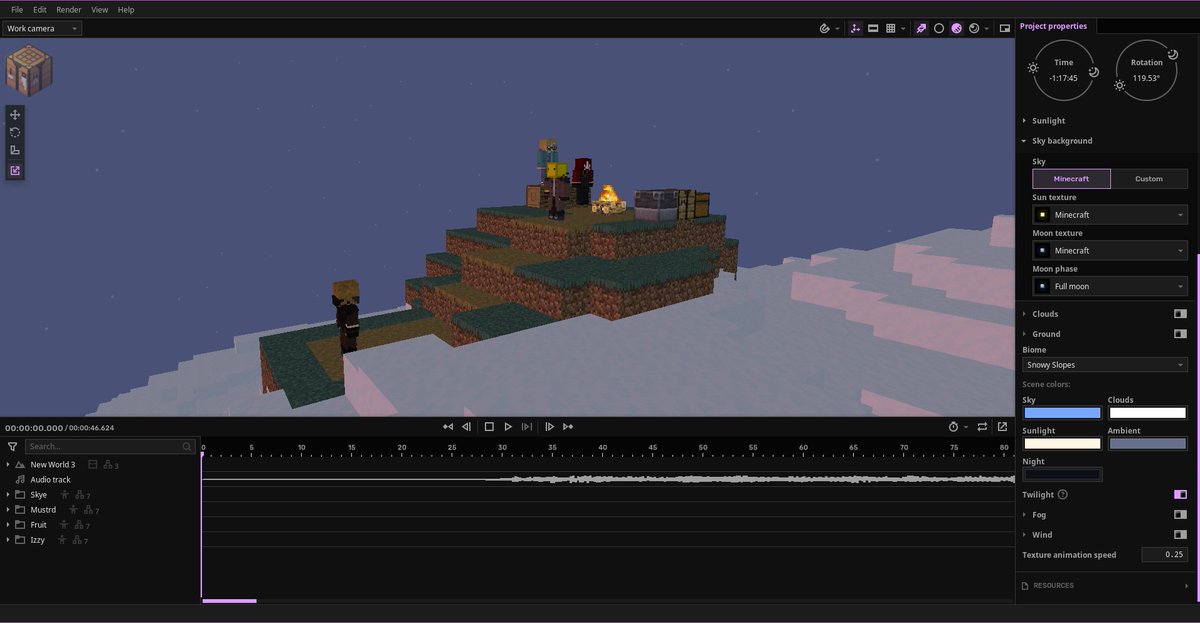Viewport: 1200px width, 623px height.
Task: Toggle the aspect ratio overlay icon
Action: 873,29
